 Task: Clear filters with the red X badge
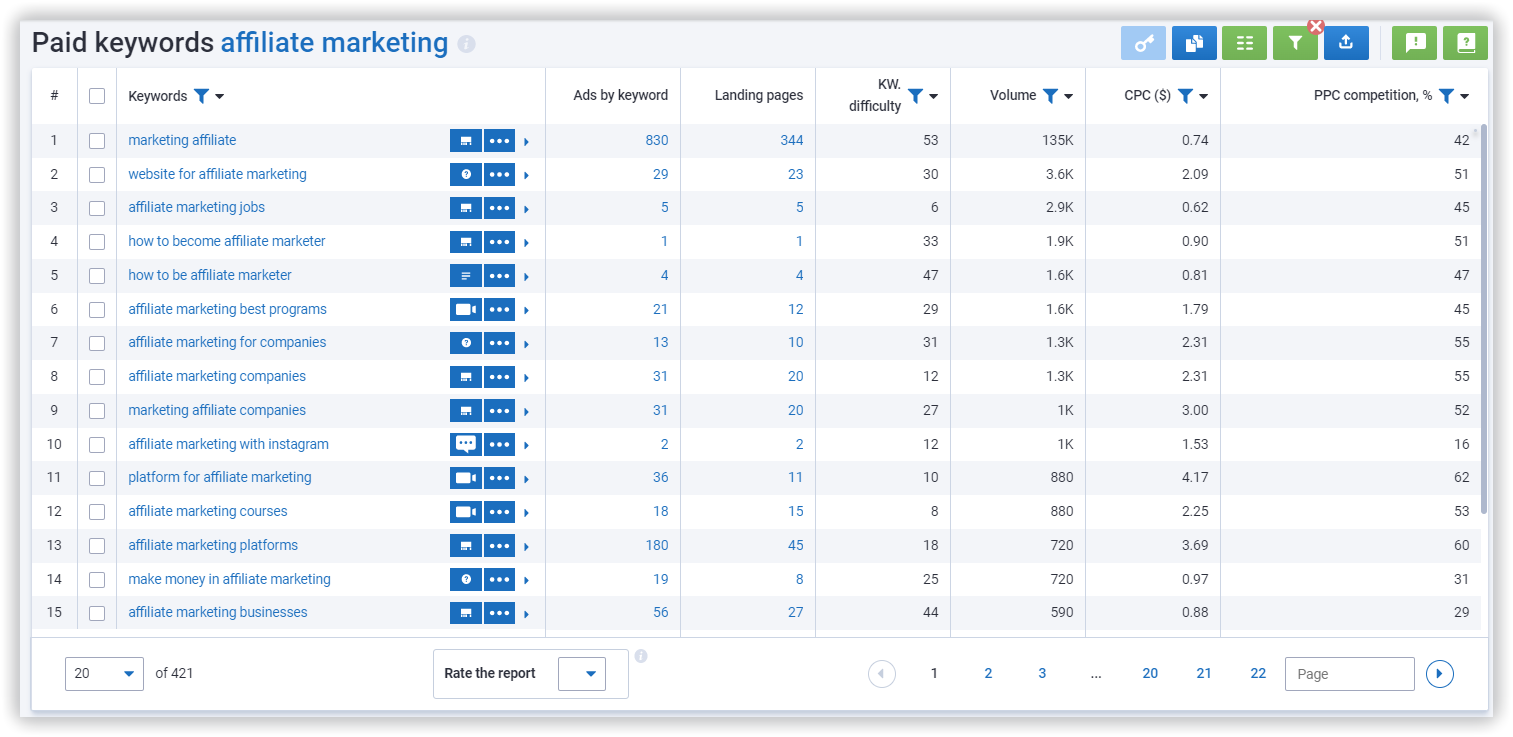[1316, 27]
